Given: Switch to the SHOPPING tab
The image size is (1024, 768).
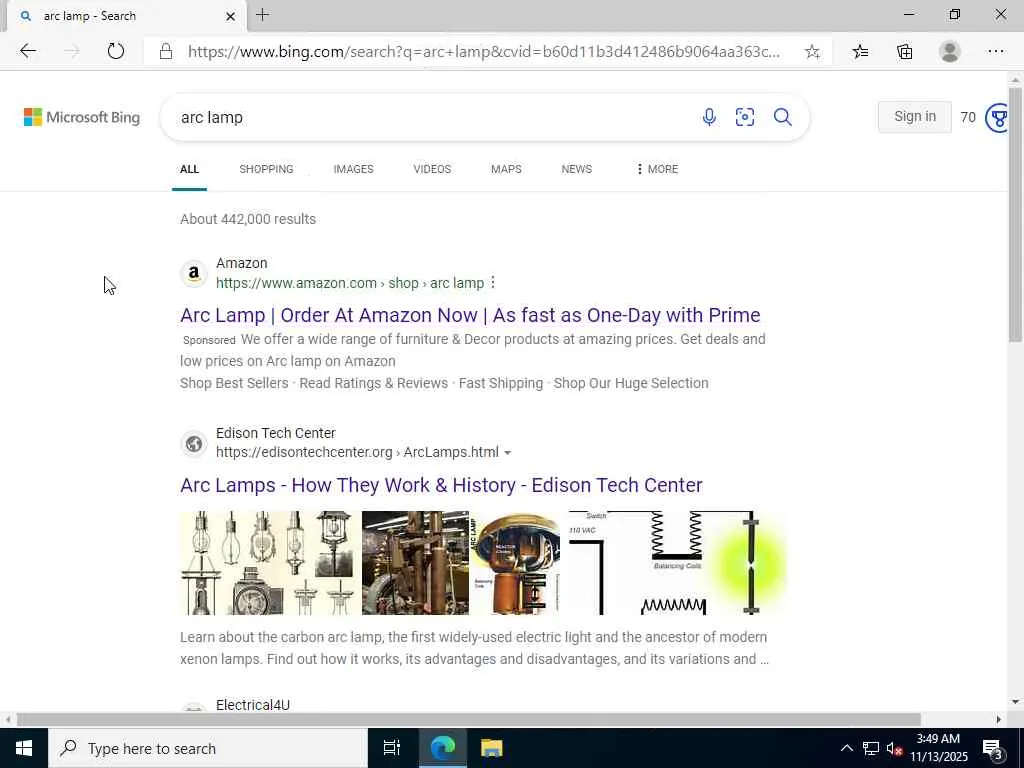Looking at the screenshot, I should coord(266,169).
